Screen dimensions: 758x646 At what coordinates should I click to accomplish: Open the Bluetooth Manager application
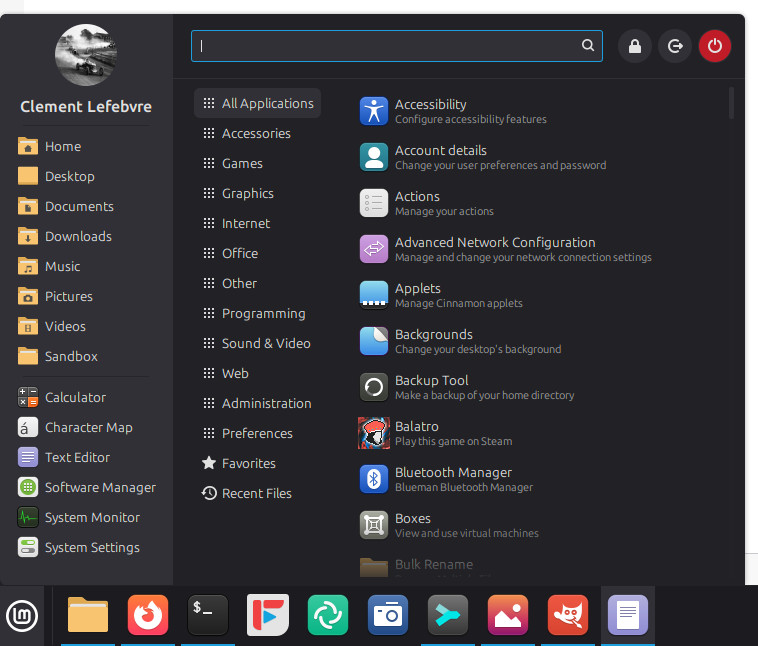pos(453,479)
